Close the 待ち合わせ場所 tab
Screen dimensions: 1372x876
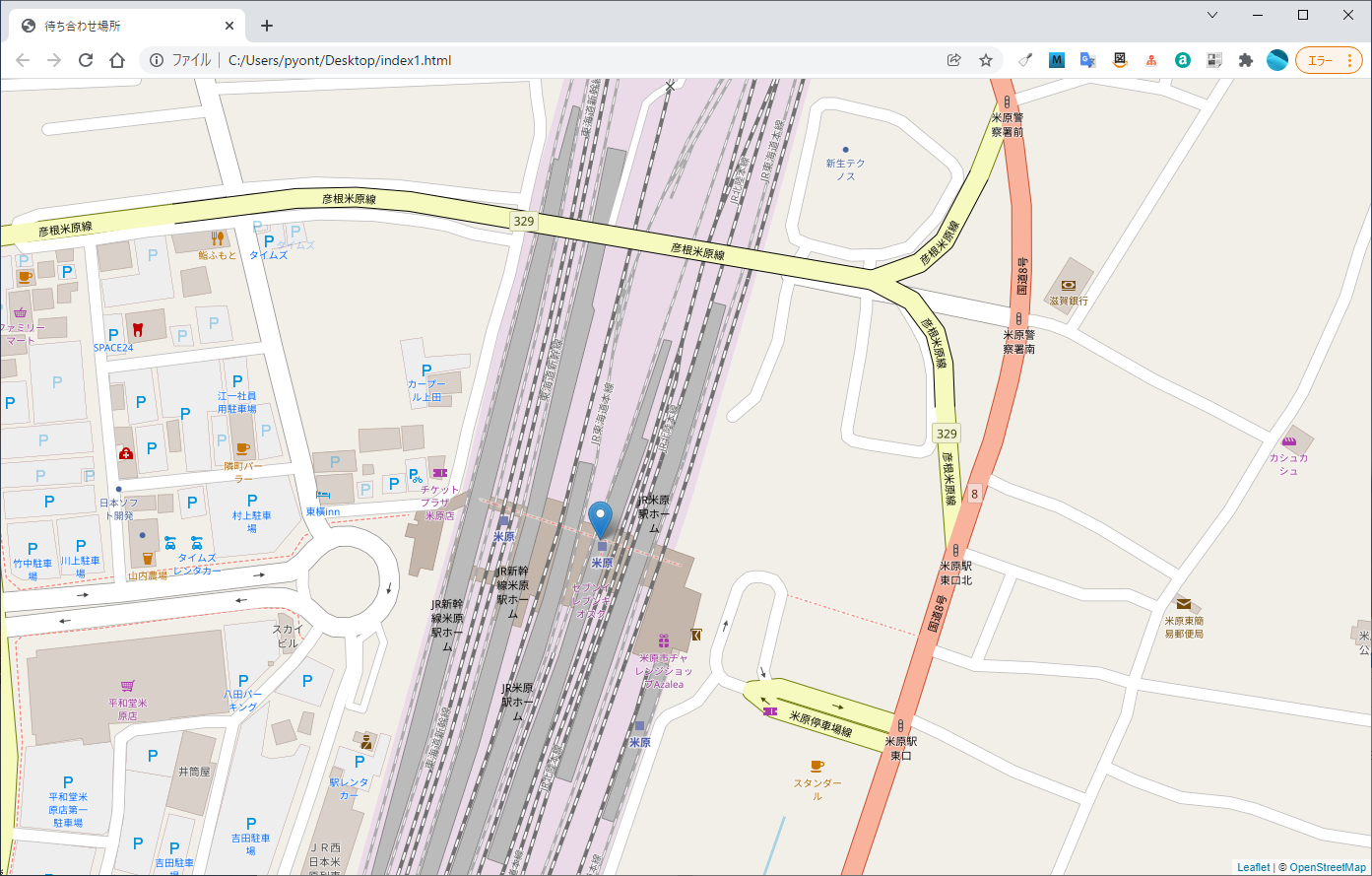(229, 27)
